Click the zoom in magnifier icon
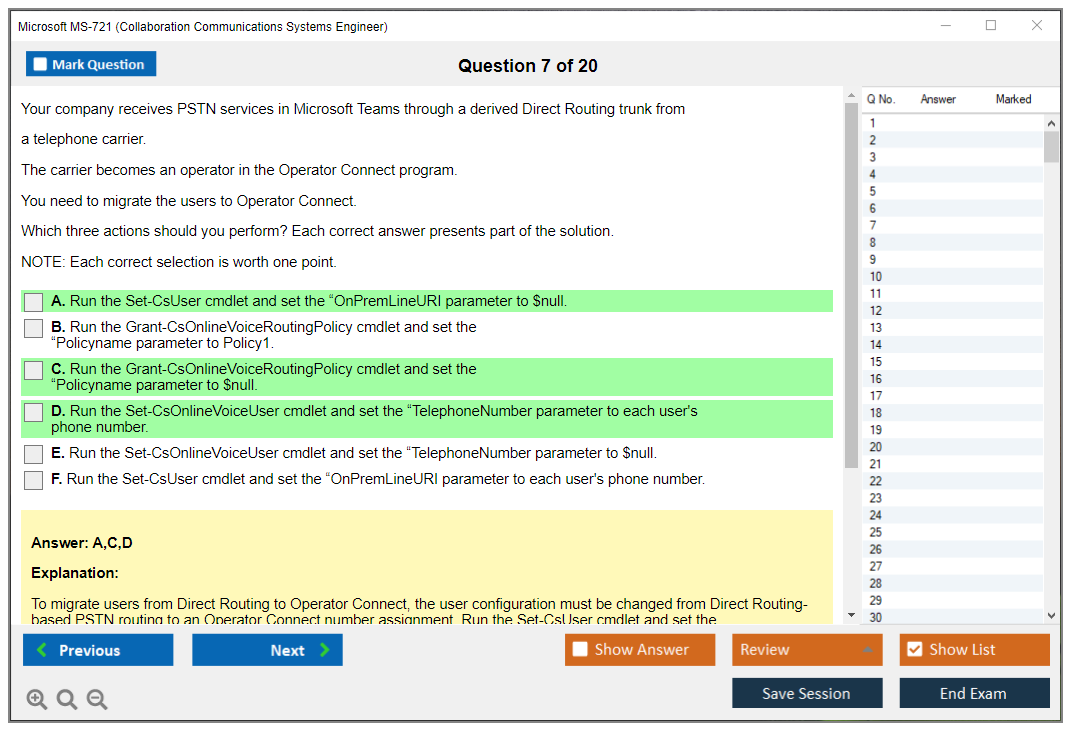 pos(36,699)
